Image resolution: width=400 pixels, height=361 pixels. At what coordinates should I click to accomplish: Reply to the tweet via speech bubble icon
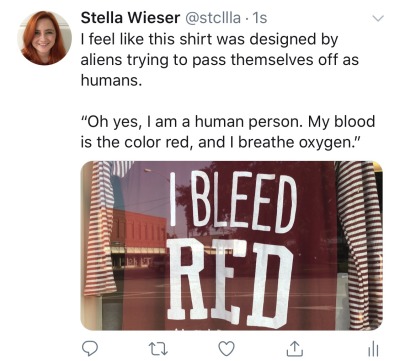[90, 348]
